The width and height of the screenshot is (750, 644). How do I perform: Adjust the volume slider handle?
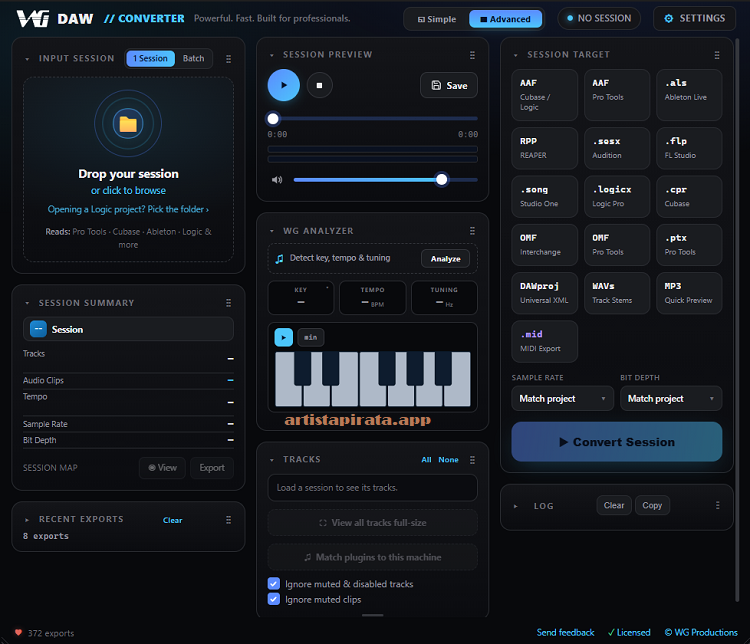pos(441,180)
